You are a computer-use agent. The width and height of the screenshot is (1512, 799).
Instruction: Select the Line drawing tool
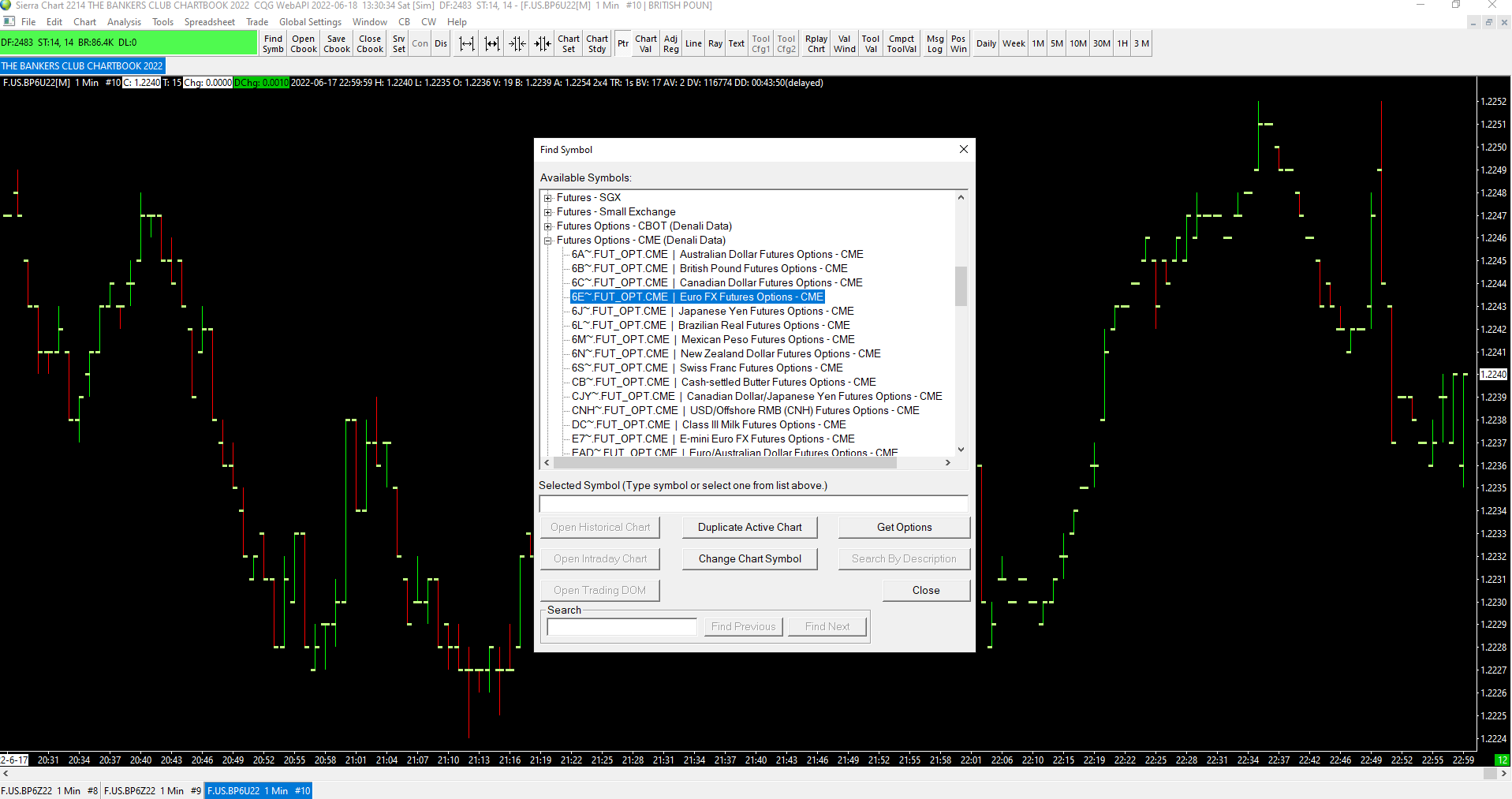click(x=693, y=43)
